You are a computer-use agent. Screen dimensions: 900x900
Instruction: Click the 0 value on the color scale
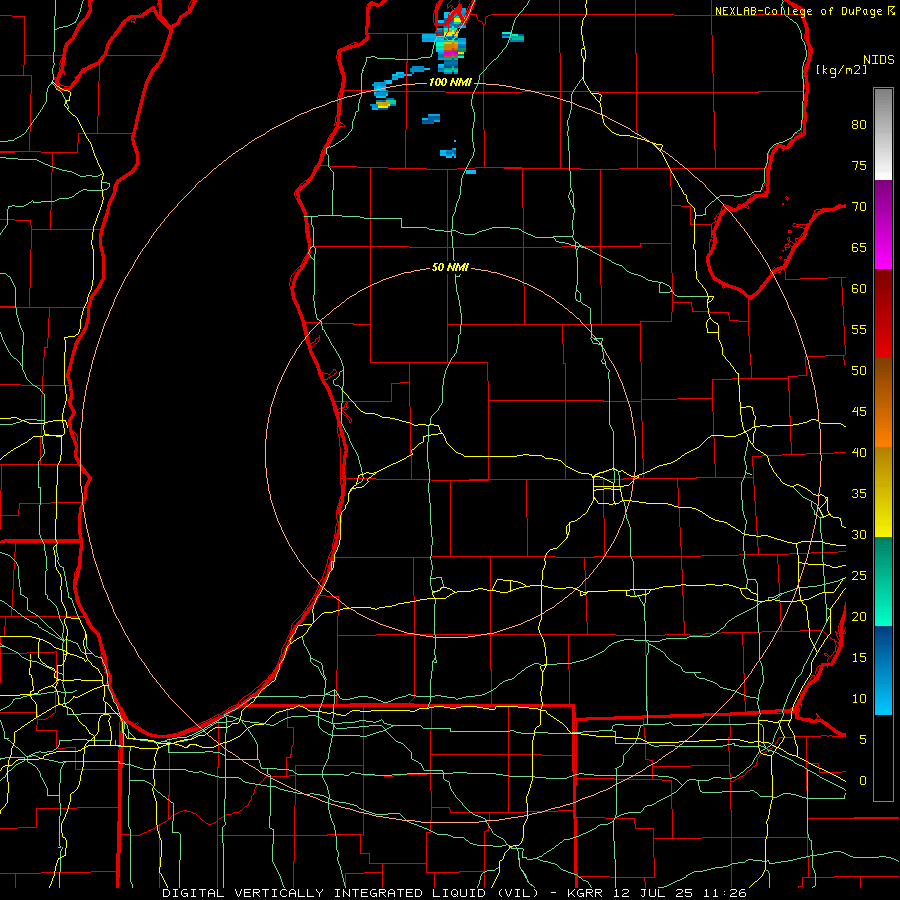click(x=862, y=781)
